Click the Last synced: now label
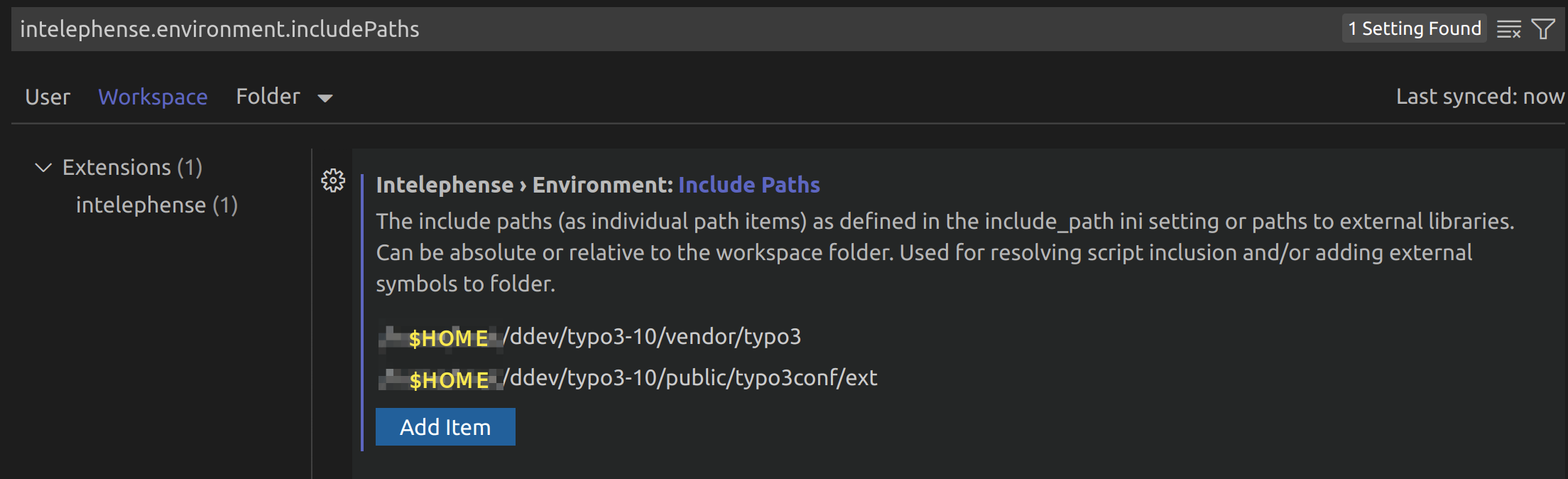The height and width of the screenshot is (479, 1568). 1480,96
